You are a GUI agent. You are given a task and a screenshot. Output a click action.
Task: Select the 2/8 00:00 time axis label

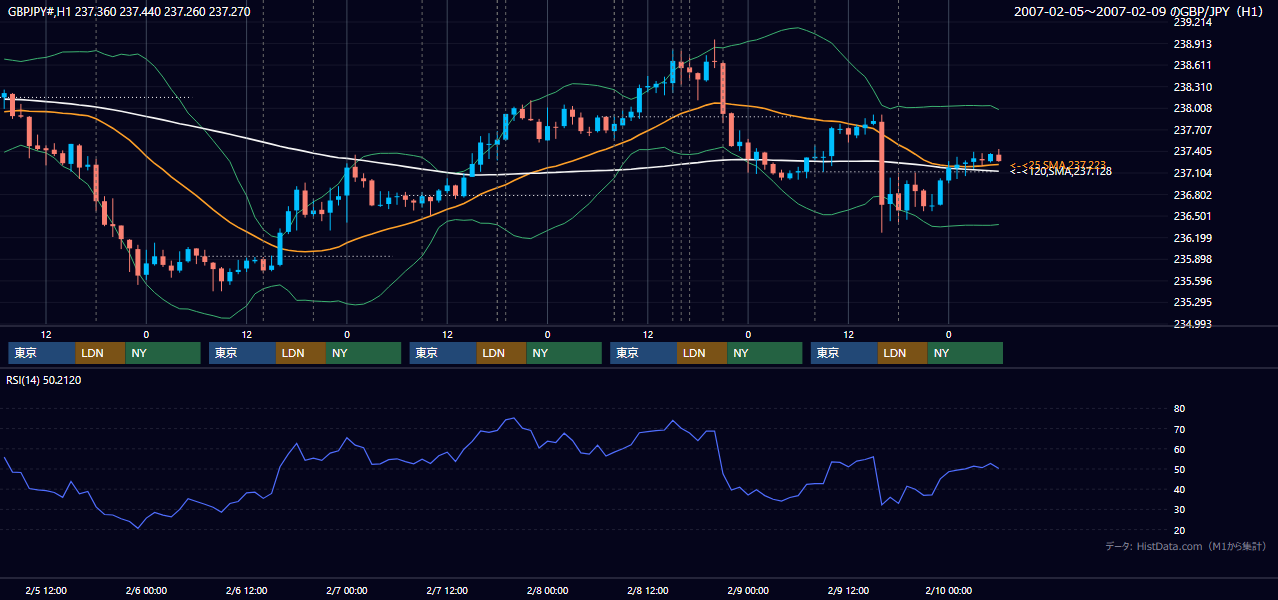click(547, 590)
